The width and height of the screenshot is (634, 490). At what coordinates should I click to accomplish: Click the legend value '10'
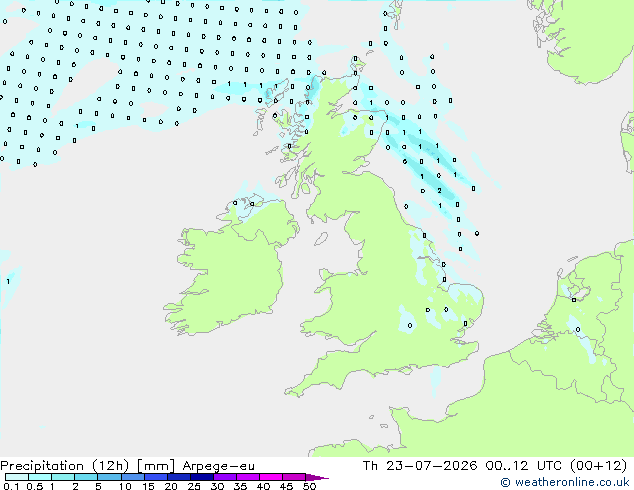125,486
